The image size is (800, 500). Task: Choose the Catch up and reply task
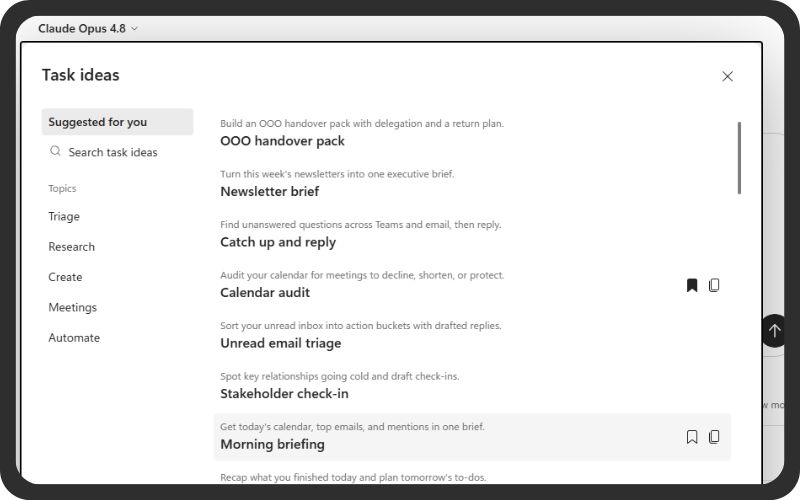click(472, 234)
